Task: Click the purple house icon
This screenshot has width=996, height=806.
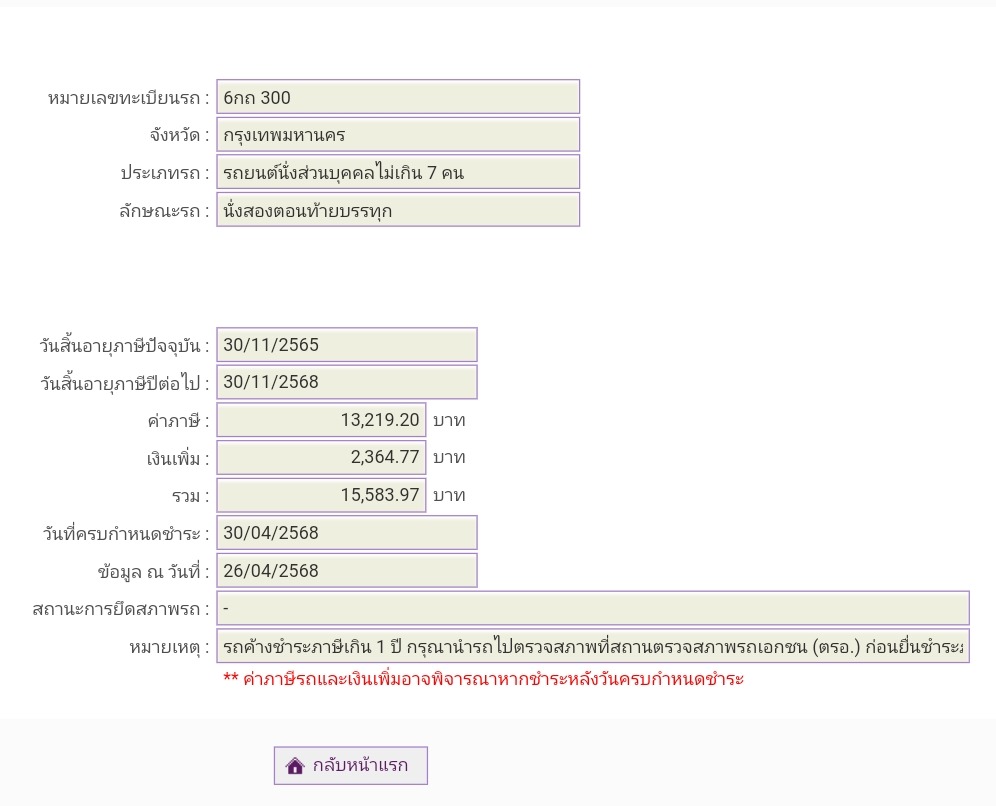Action: [x=295, y=766]
